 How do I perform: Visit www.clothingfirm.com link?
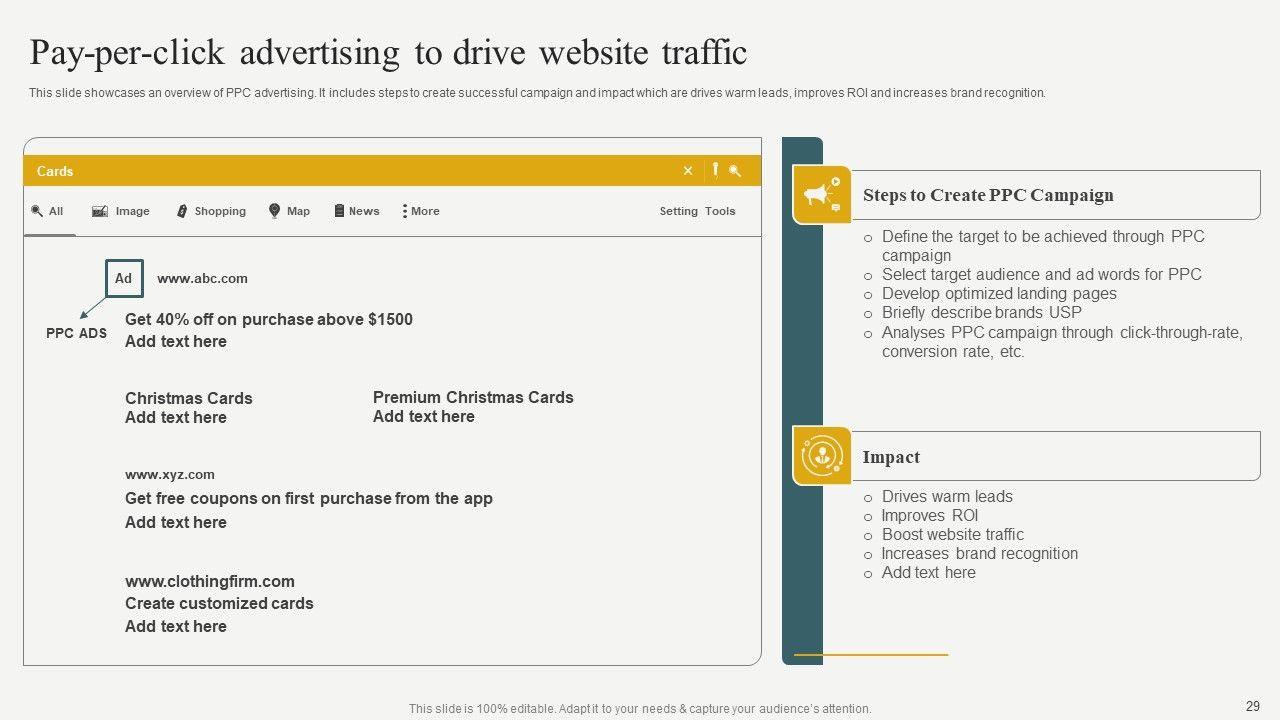209,581
